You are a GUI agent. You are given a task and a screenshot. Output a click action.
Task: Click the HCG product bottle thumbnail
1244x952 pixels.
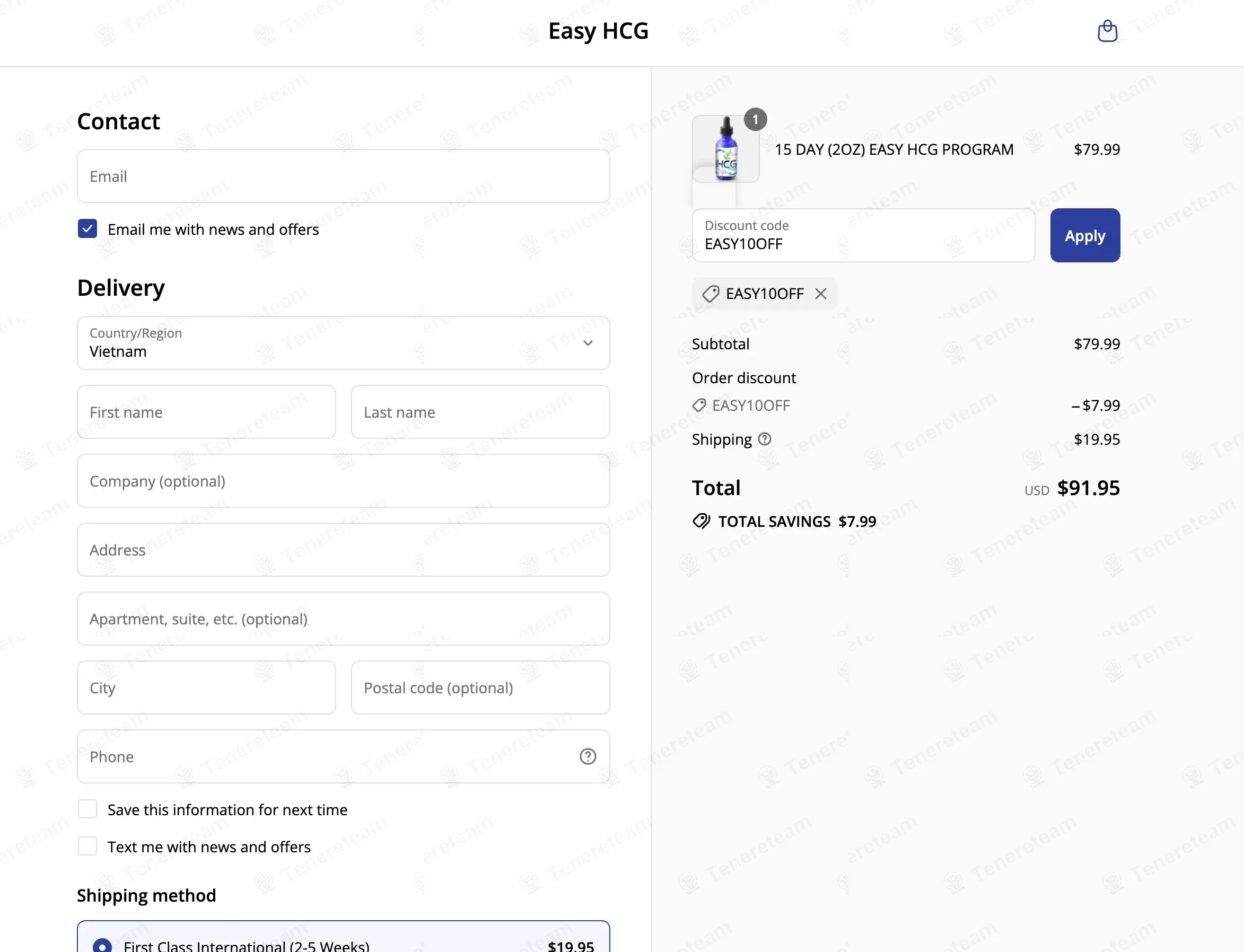coord(725,149)
